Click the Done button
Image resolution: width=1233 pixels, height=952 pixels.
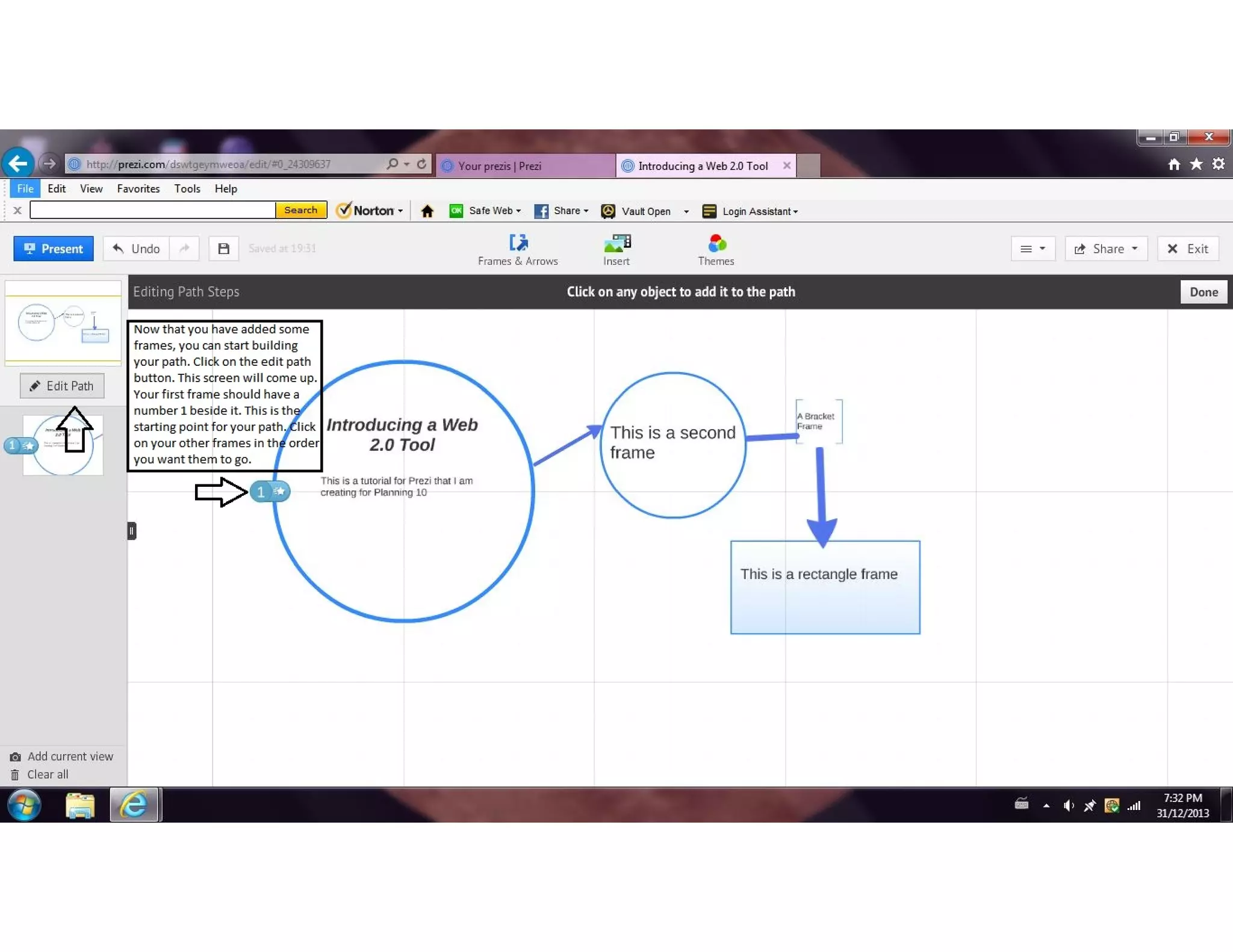(1203, 292)
